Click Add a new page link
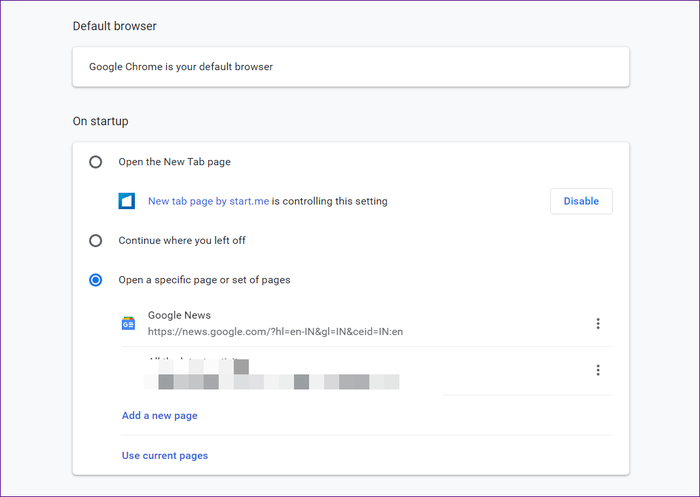 (159, 416)
